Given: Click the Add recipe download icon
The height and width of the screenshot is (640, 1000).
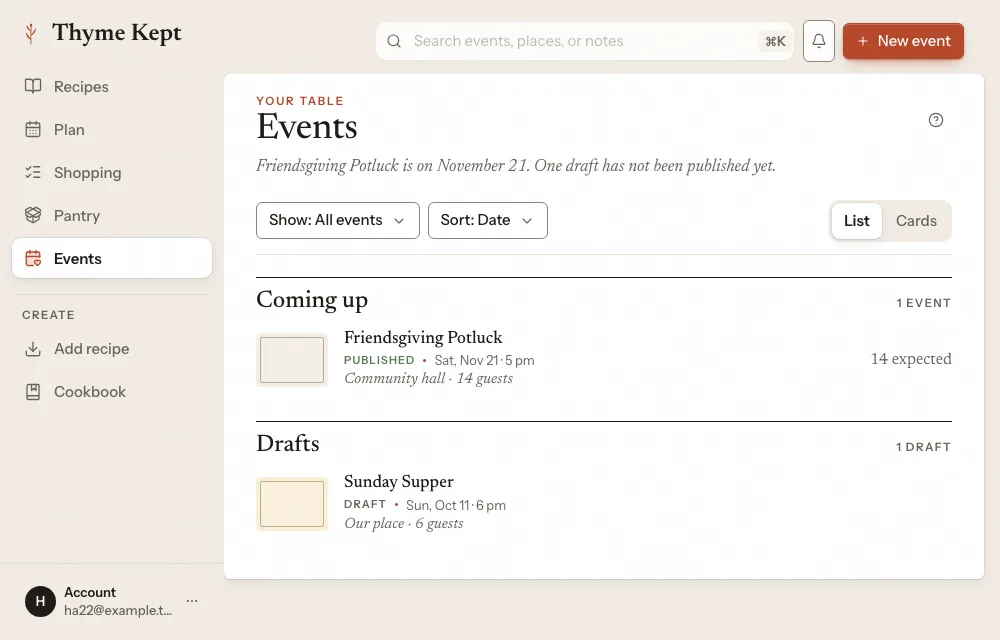Looking at the screenshot, I should pos(33,349).
